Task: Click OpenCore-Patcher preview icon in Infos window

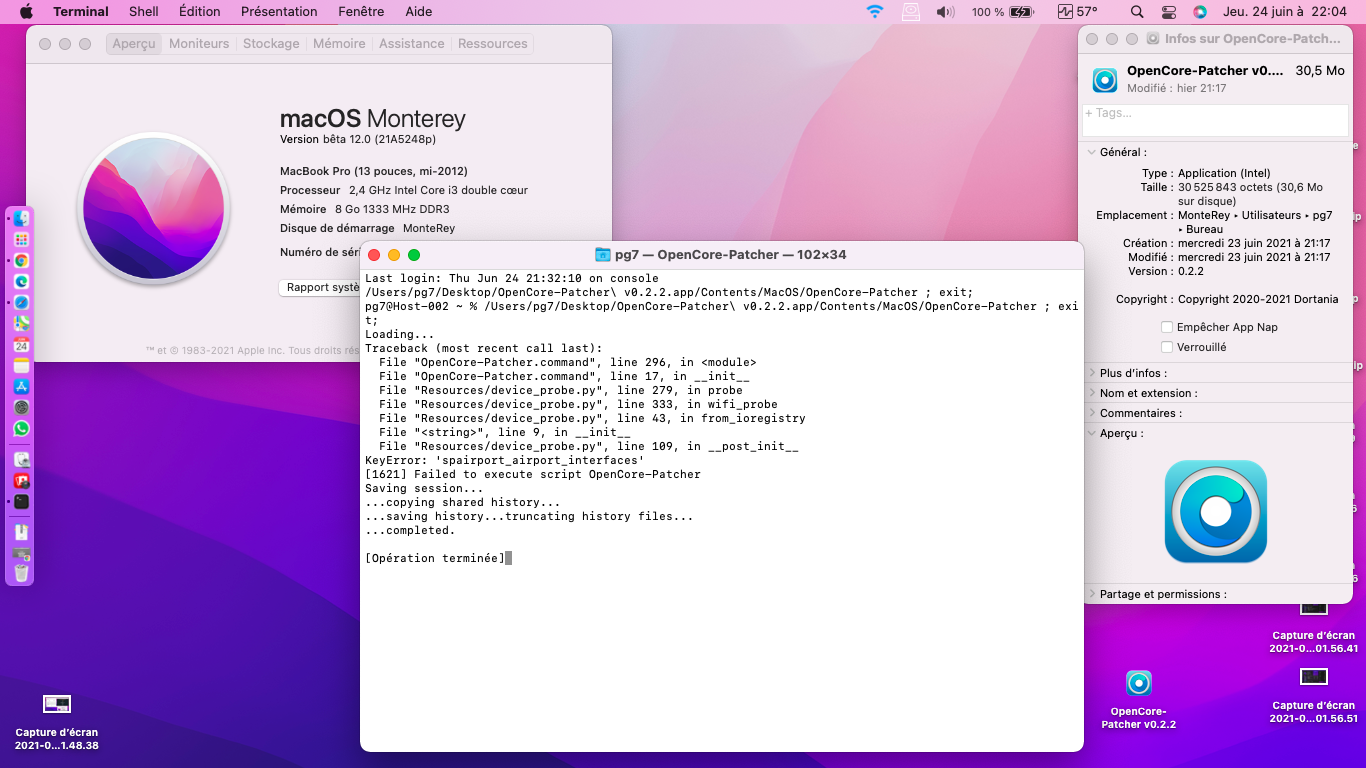Action: point(1216,511)
